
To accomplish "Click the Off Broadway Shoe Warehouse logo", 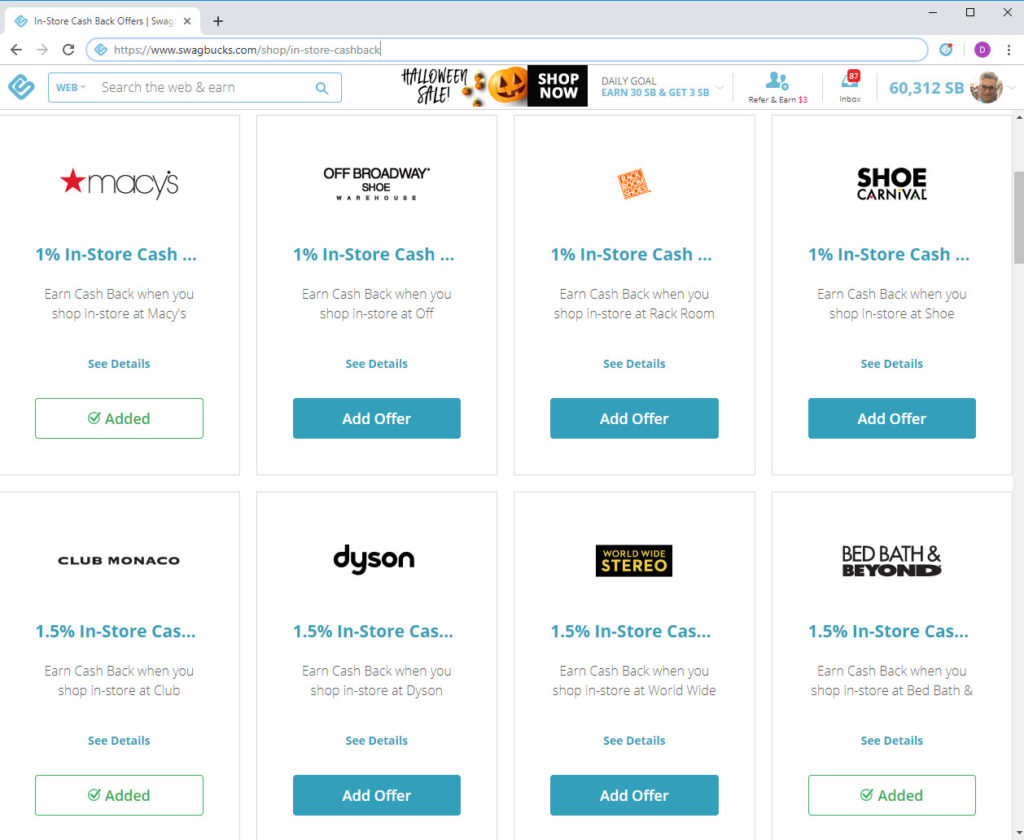I will (376, 184).
